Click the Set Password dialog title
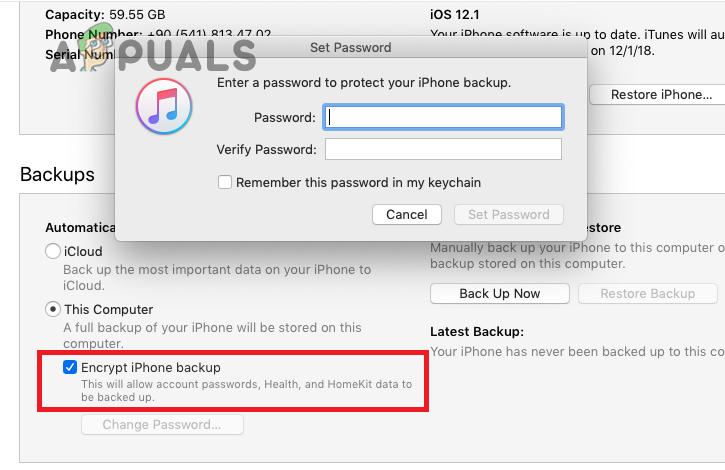This screenshot has height=470, width=725. [x=350, y=48]
